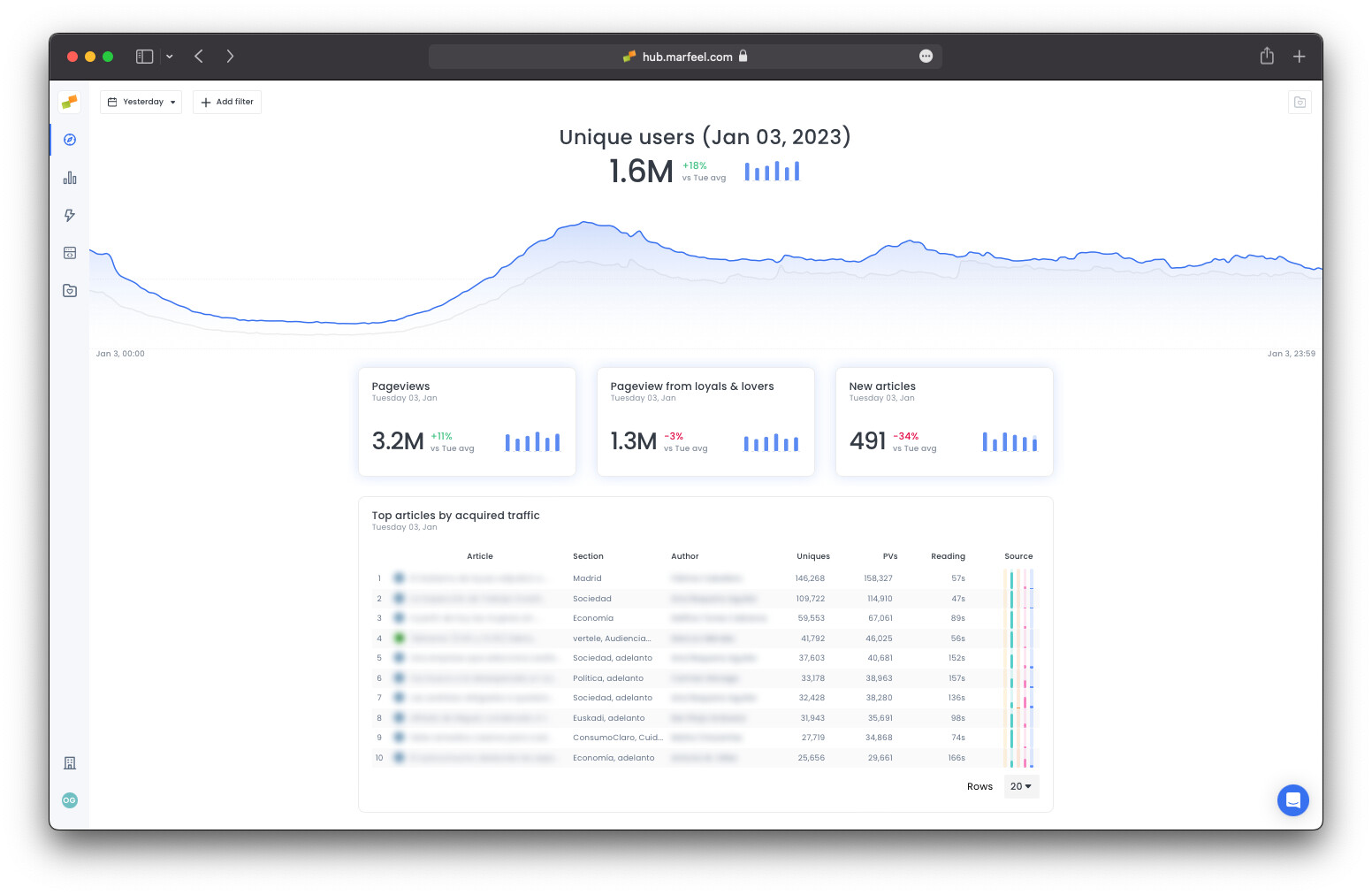Open the Rows count dropdown showing 20
Viewport: 1372px width, 895px height.
1021,786
